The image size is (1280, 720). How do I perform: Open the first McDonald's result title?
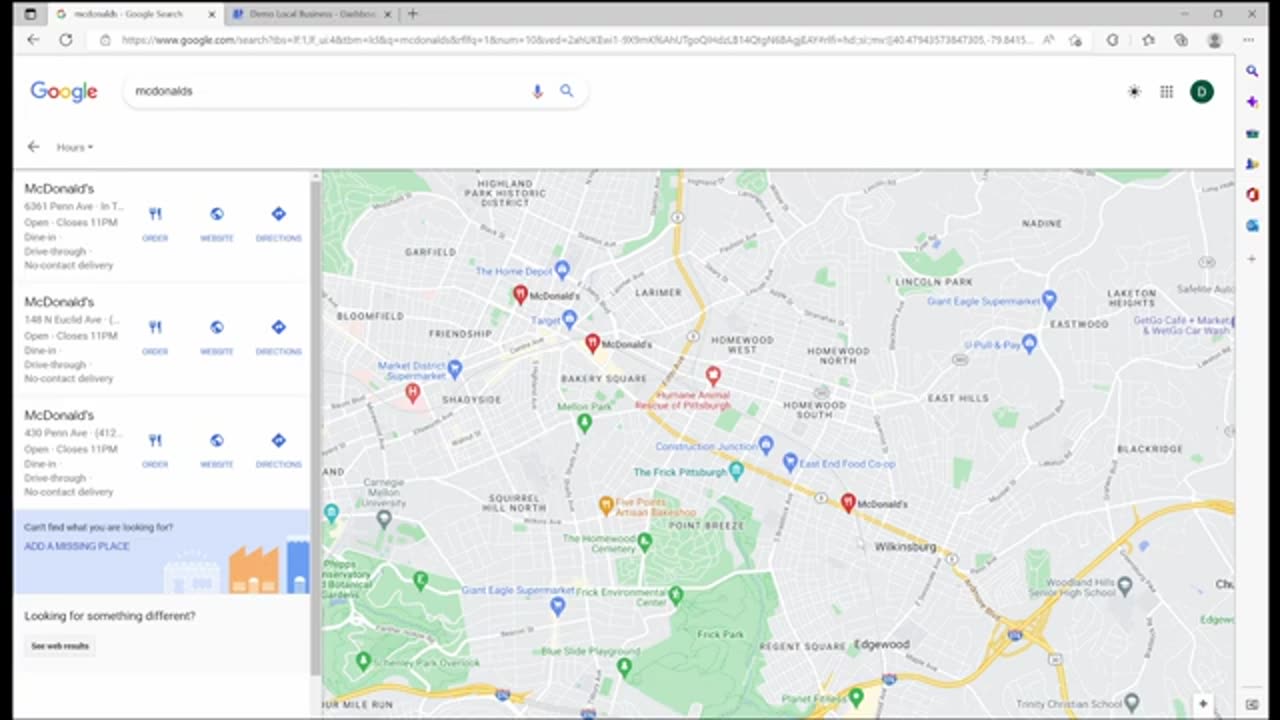[x=59, y=189]
